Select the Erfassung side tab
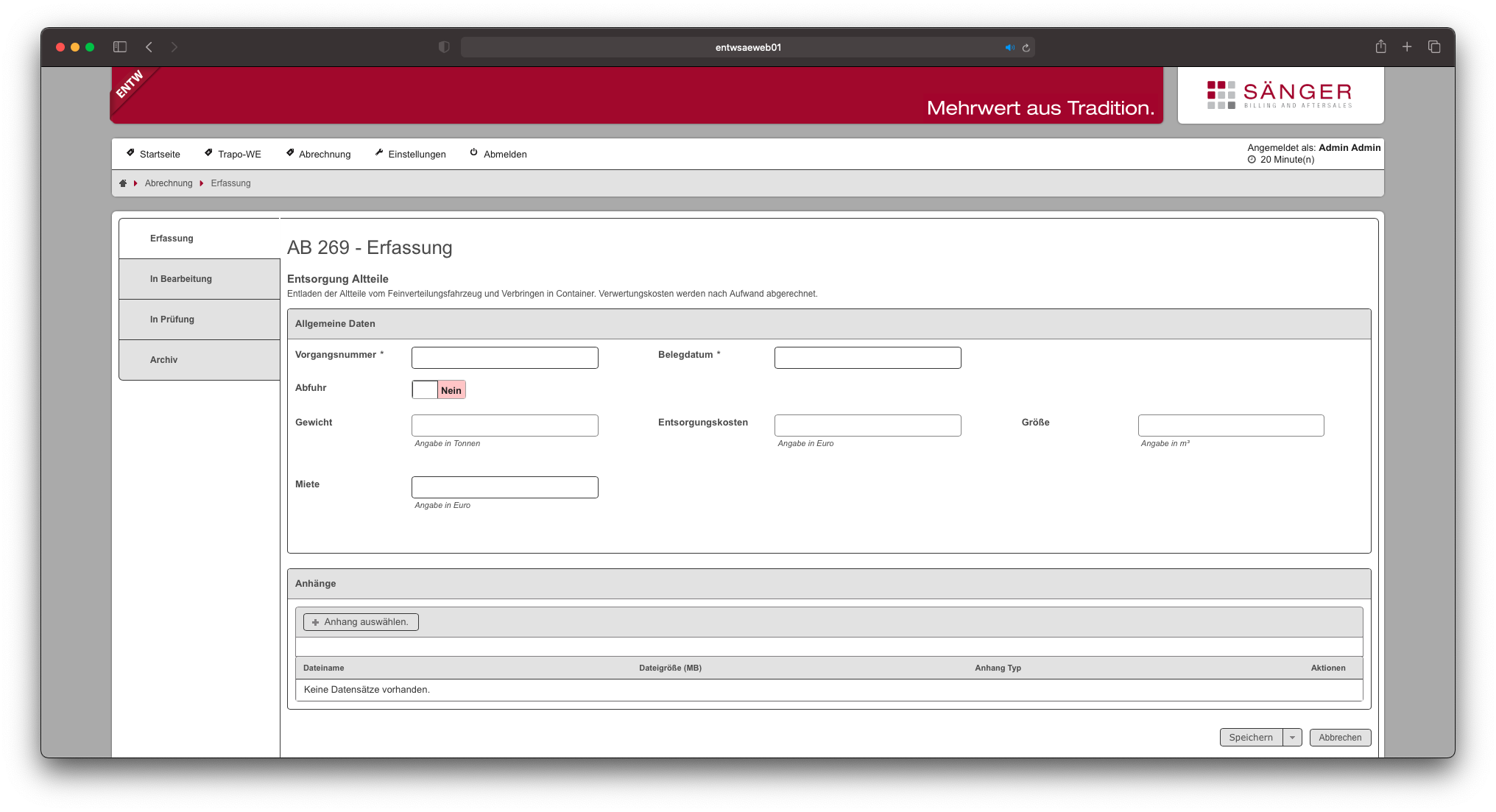The height and width of the screenshot is (812, 1496). [x=200, y=239]
